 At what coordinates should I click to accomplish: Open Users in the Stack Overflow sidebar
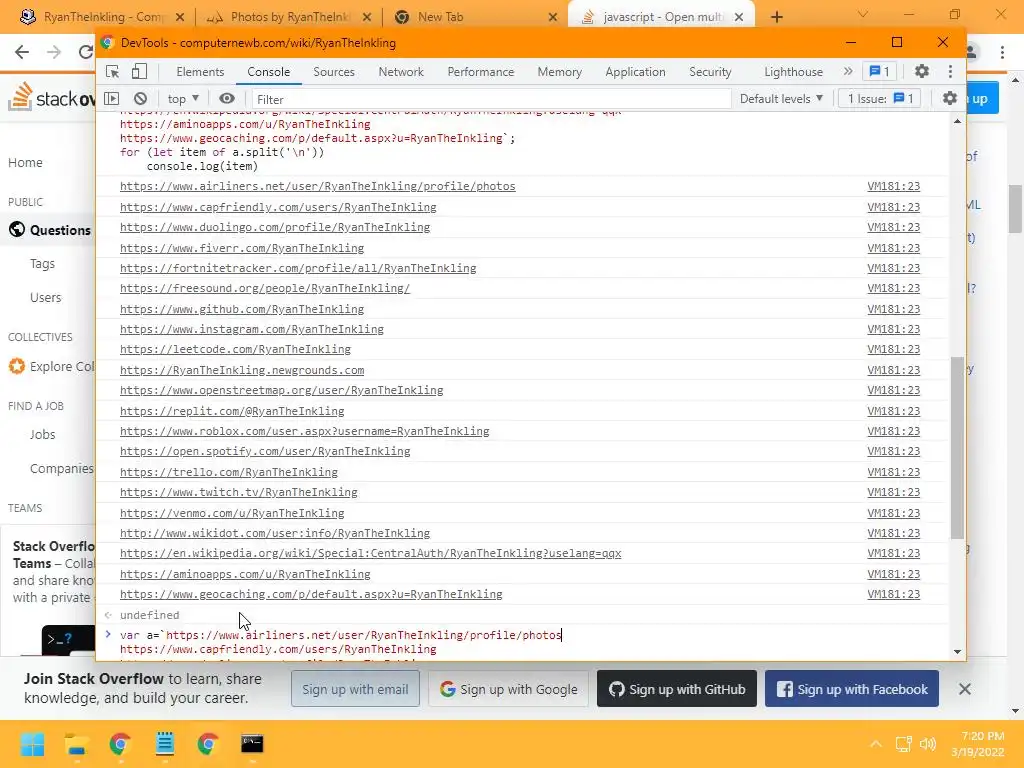point(46,298)
